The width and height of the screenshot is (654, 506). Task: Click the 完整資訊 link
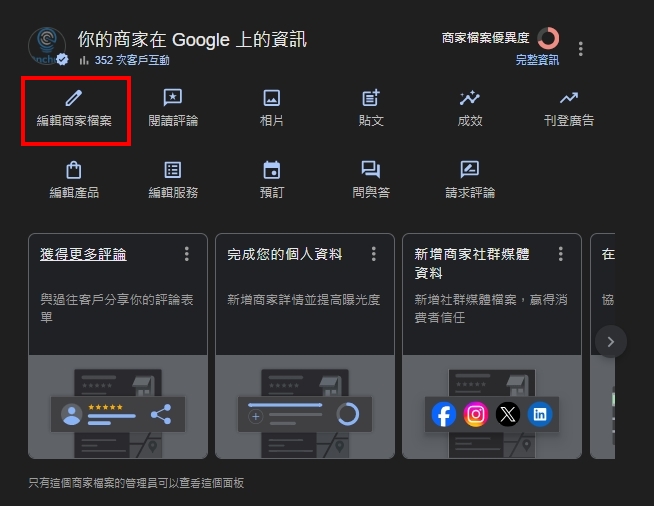click(537, 60)
